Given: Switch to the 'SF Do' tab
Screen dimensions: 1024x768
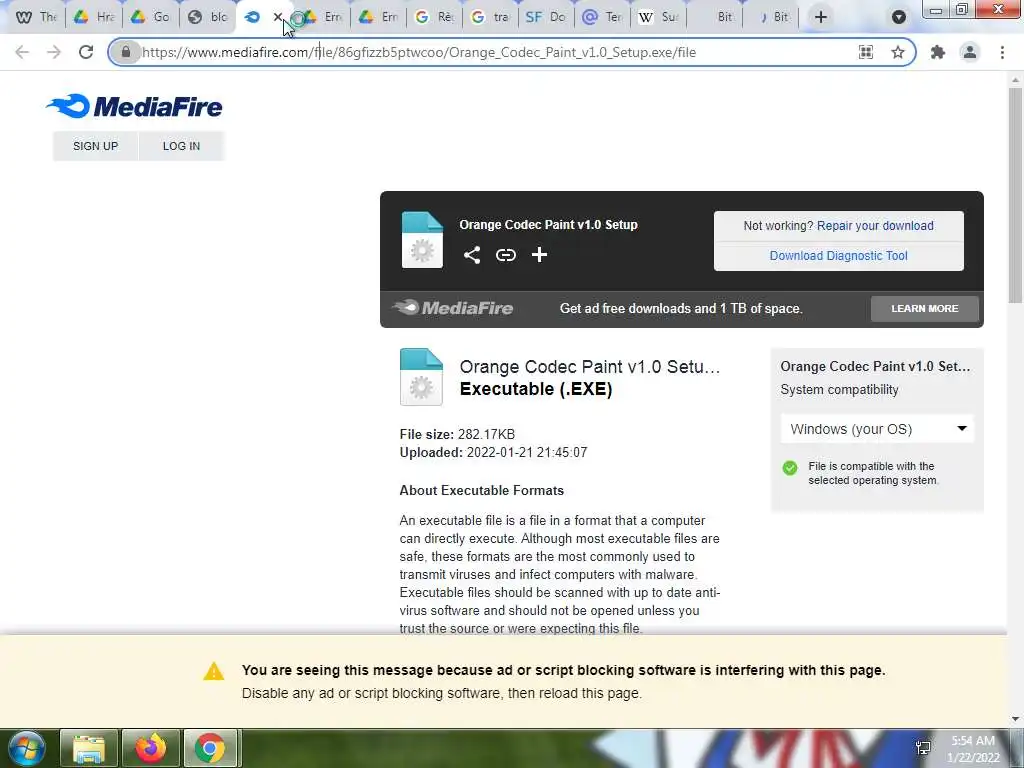Looking at the screenshot, I should [x=546, y=17].
